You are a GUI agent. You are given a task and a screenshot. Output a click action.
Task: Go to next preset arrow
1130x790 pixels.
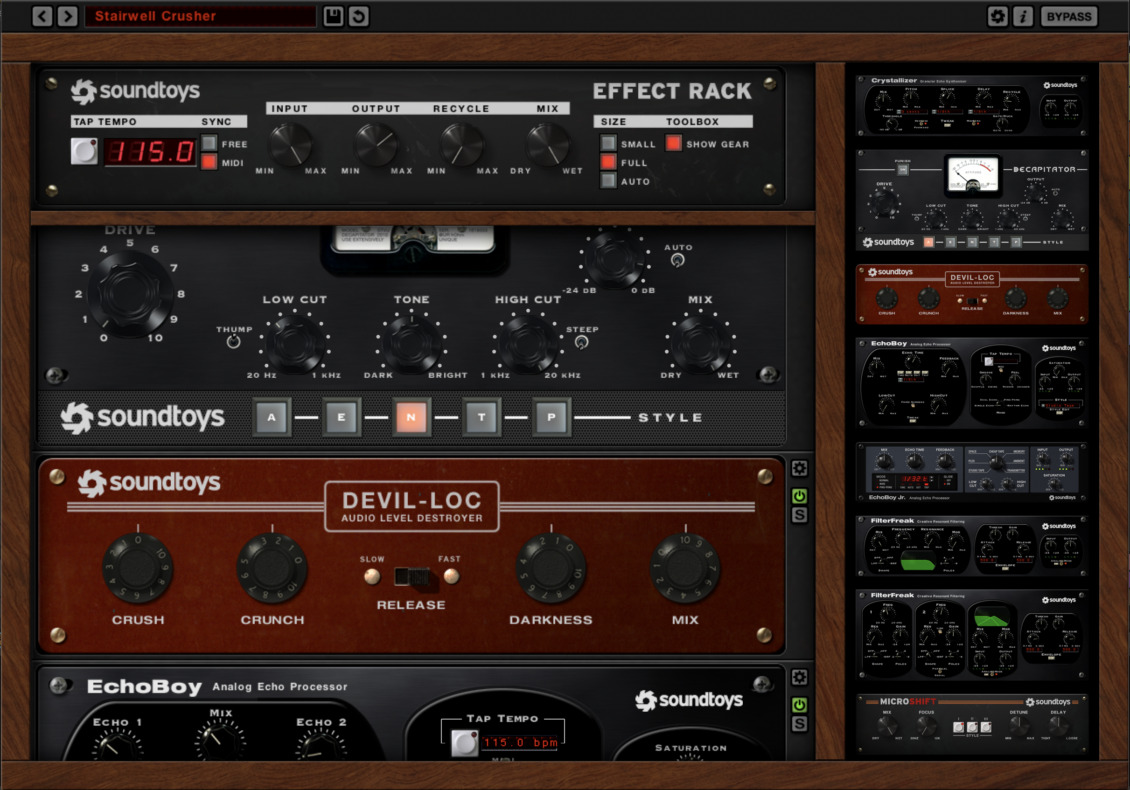coord(67,16)
